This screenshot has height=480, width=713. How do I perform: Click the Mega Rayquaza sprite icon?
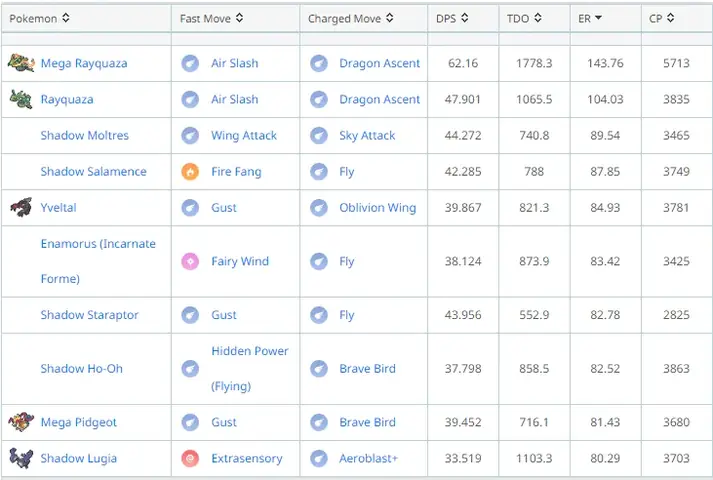[x=21, y=63]
